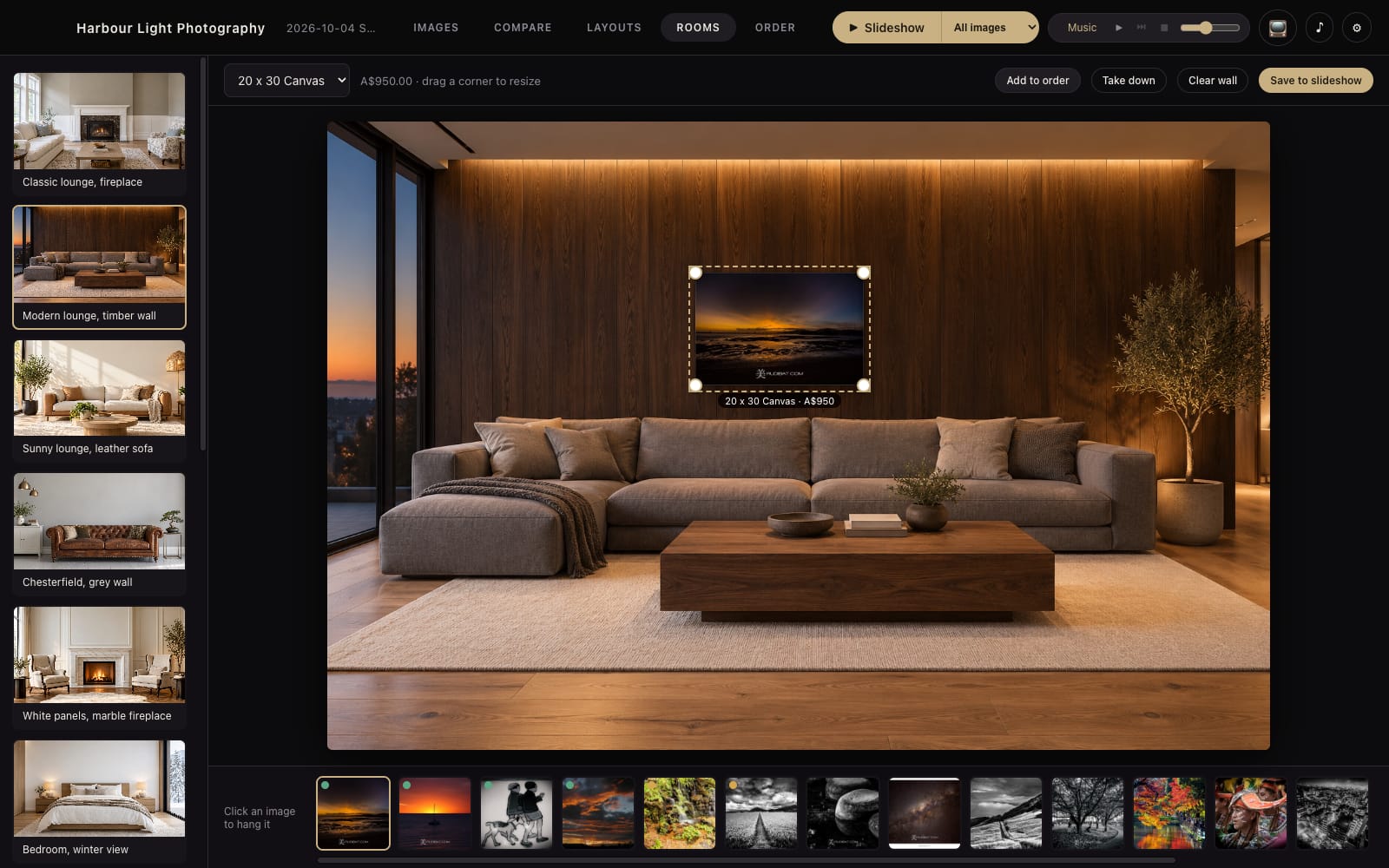The width and height of the screenshot is (1389, 868).
Task: Switch to the Images tab
Action: click(436, 28)
